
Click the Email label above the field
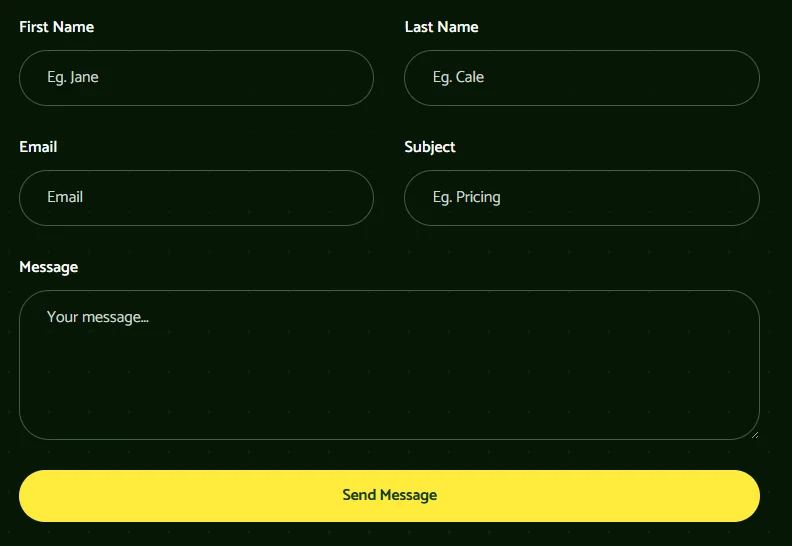38,147
